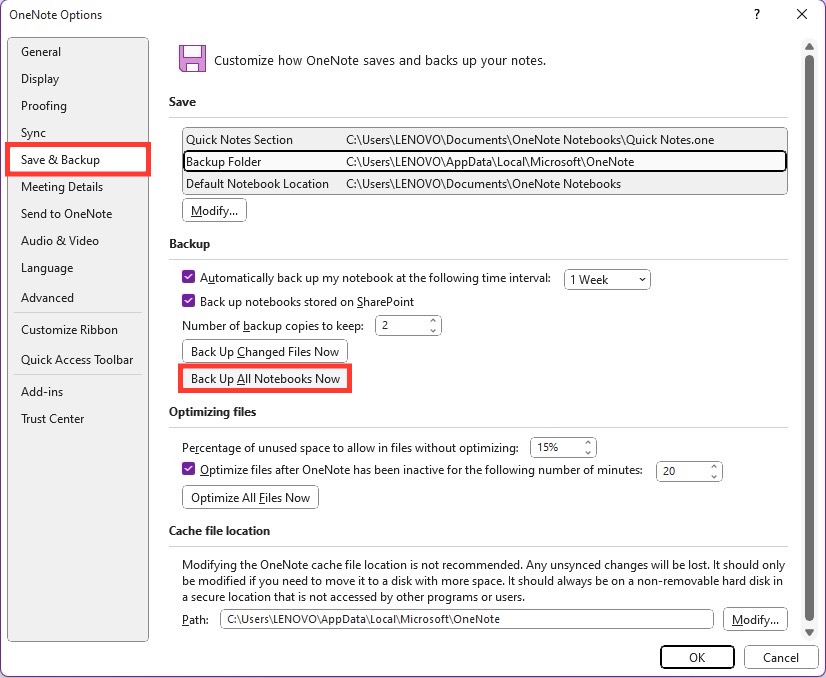This screenshot has width=826, height=678.
Task: Close the OneNote Options dialog
Action: click(x=802, y=14)
